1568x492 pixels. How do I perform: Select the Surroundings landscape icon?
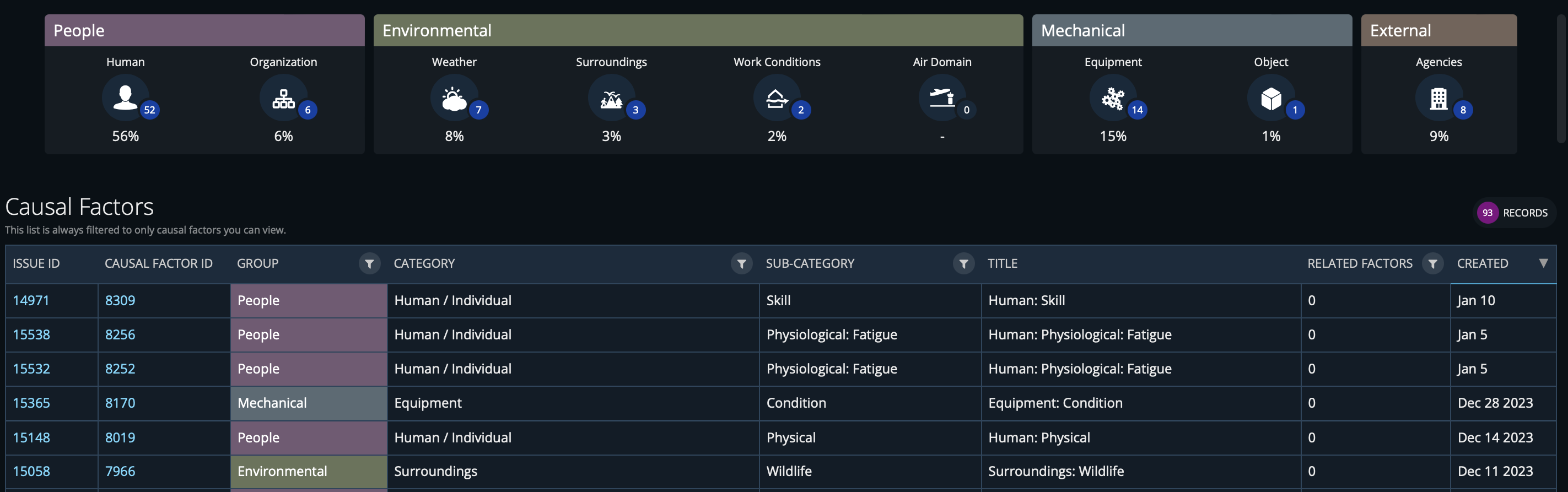tap(611, 98)
